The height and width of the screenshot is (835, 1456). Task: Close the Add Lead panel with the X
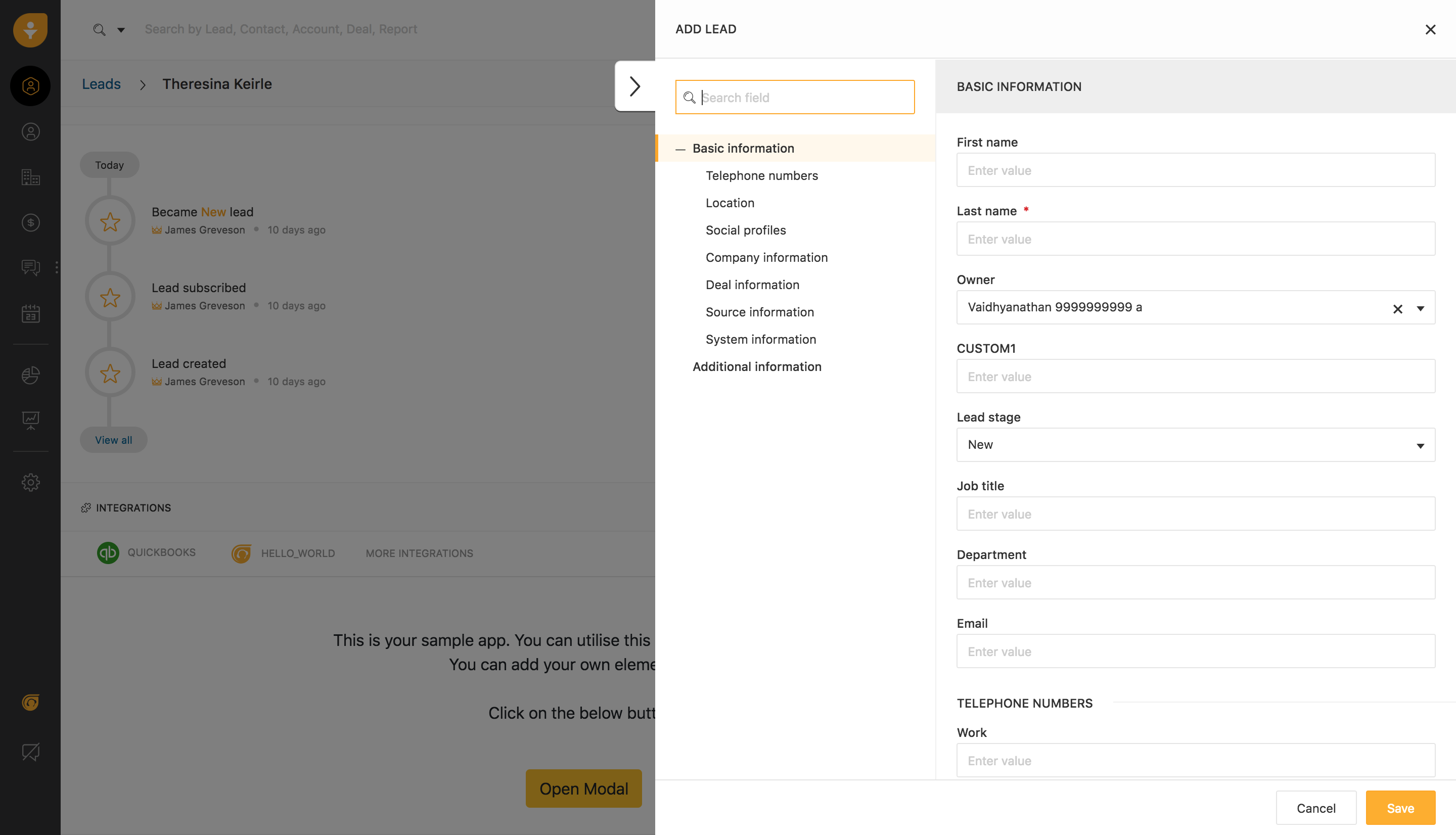pos(1430,29)
